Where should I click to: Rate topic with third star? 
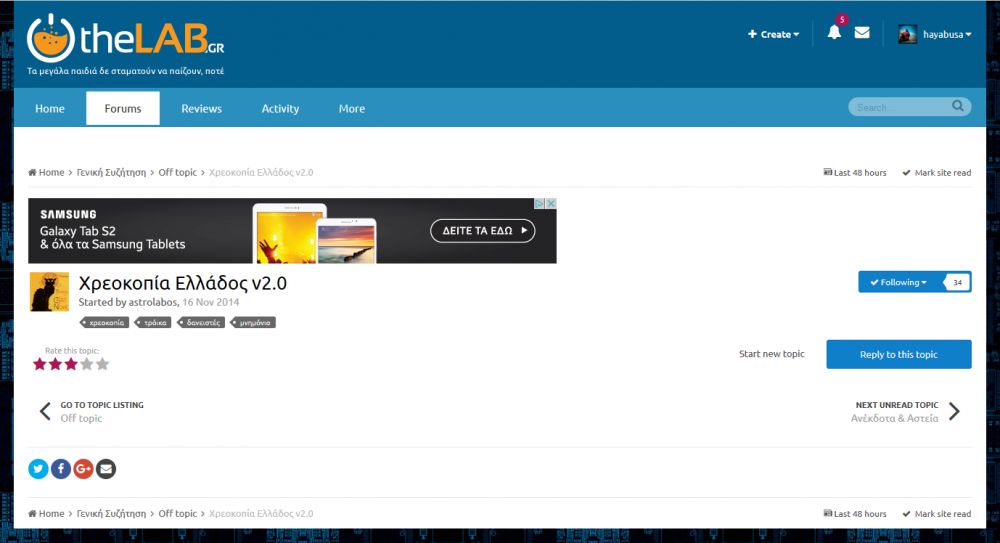click(71, 364)
